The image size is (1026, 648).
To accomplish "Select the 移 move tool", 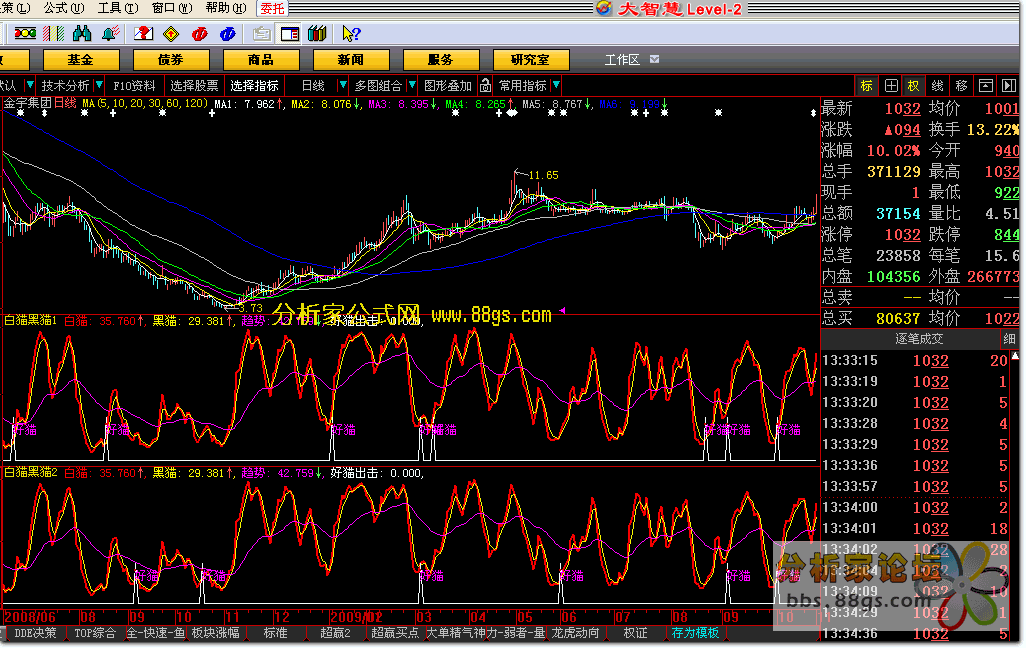I will click(961, 86).
